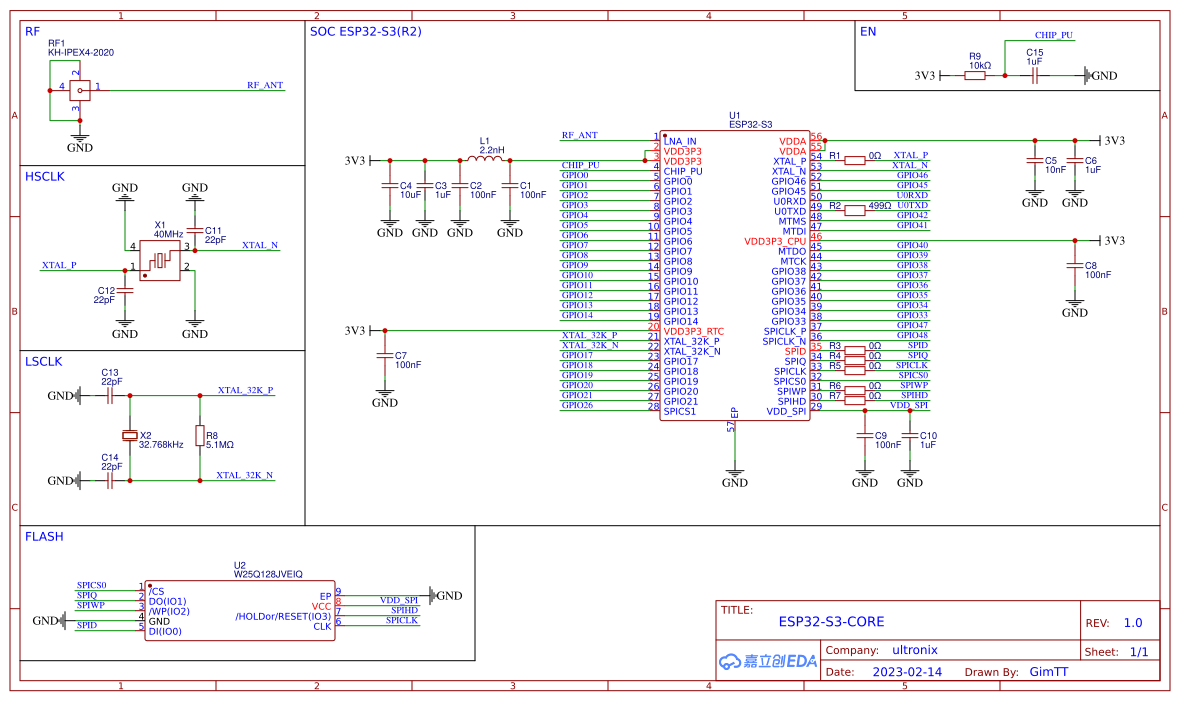Select capacitor C7 100nF
The image size is (1180, 701).
tap(385, 355)
